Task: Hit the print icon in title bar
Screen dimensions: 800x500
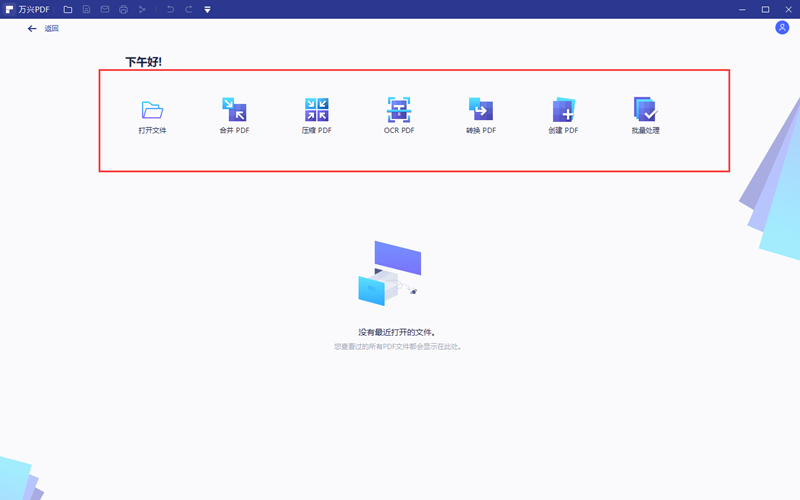Action: click(124, 9)
